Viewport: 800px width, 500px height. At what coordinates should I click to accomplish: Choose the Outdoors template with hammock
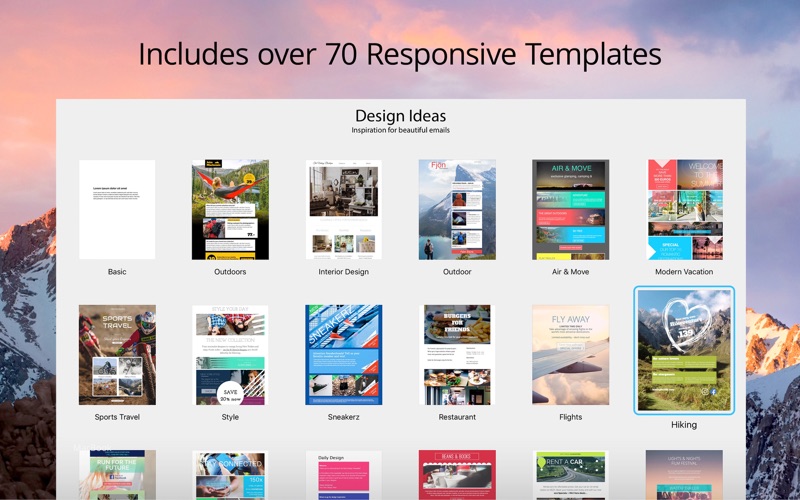230,210
